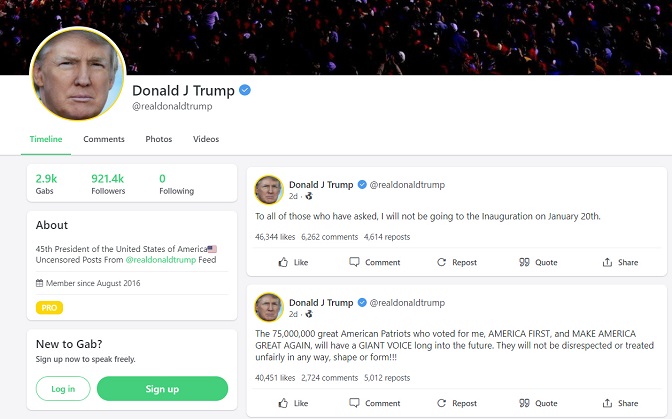Open the Photos tab
This screenshot has height=419, width=672.
click(x=158, y=139)
